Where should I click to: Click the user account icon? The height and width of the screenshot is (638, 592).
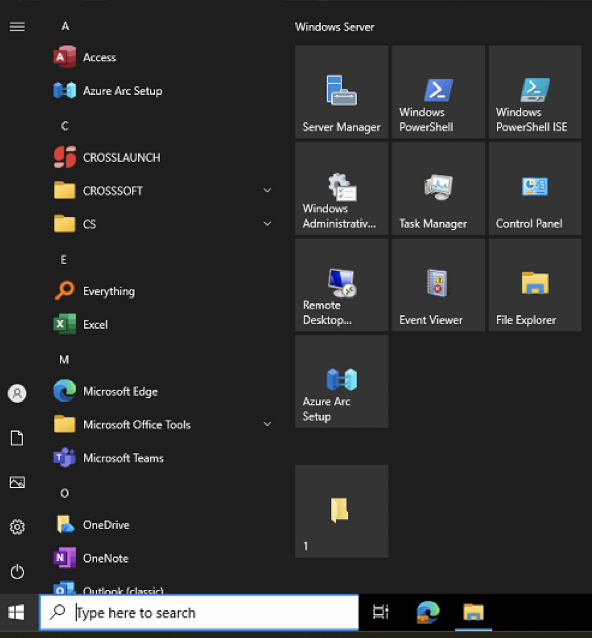click(17, 393)
